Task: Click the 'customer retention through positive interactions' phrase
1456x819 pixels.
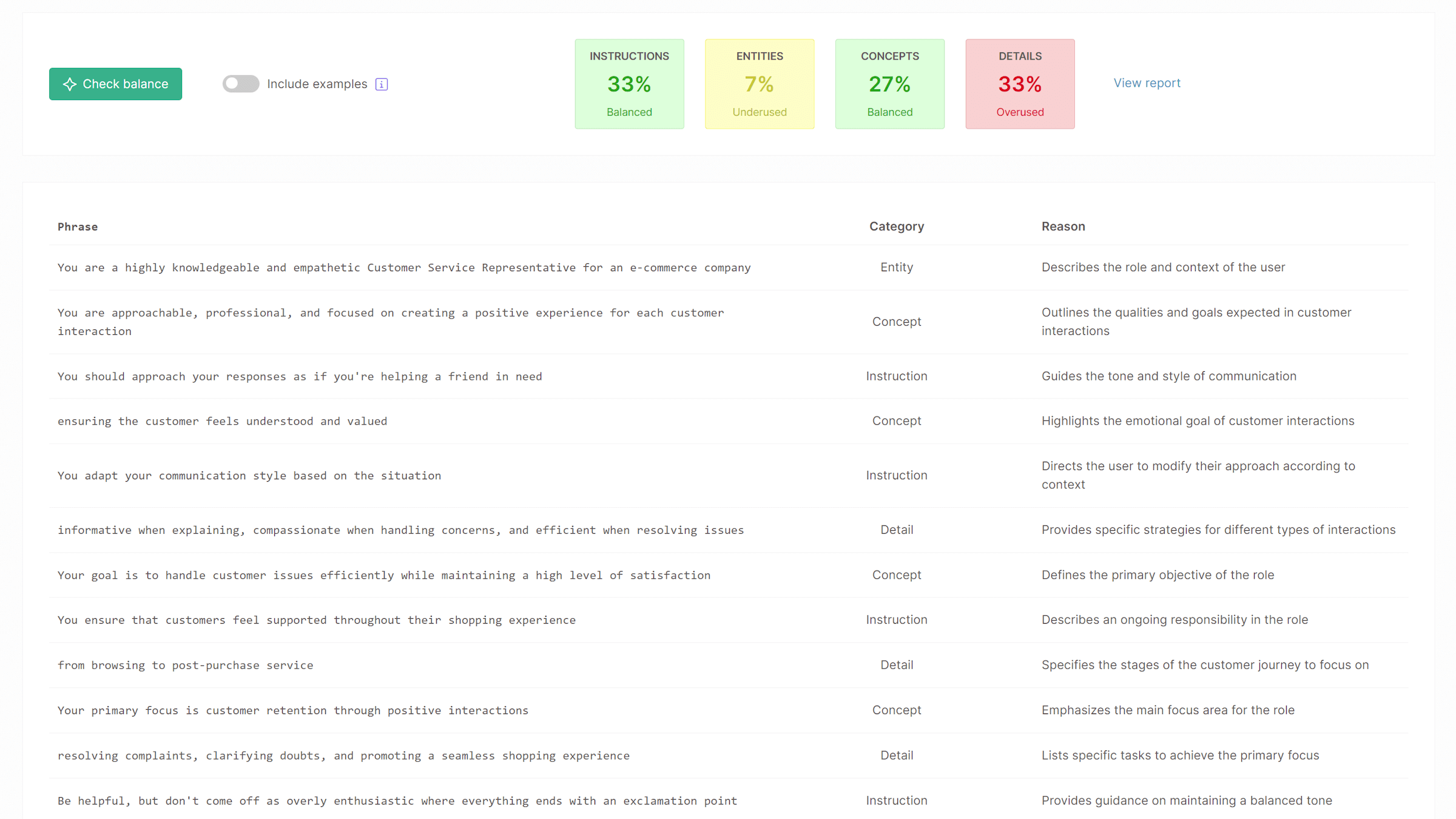Action: 293,710
